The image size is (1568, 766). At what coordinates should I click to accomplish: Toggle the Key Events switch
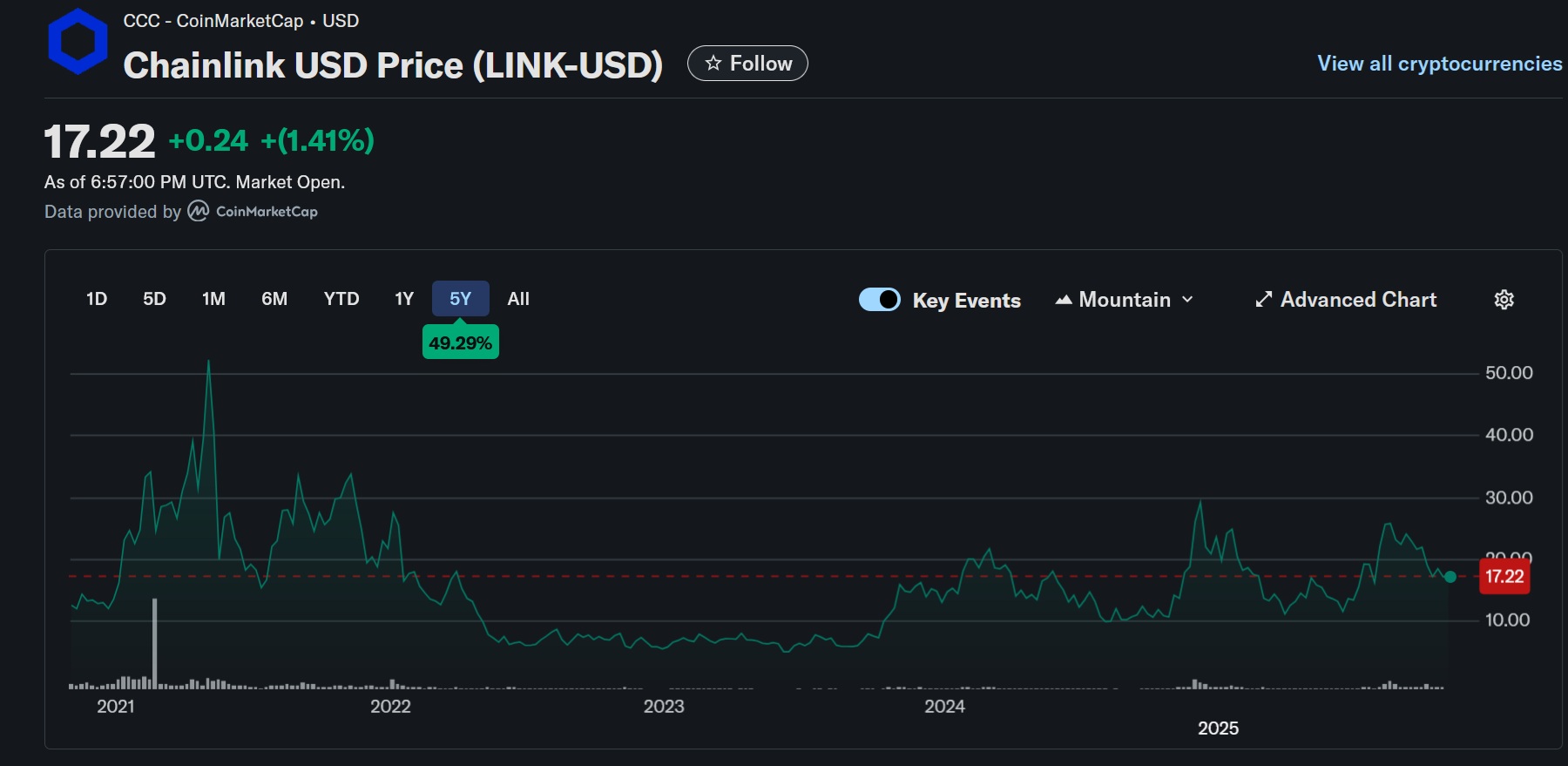tap(880, 300)
